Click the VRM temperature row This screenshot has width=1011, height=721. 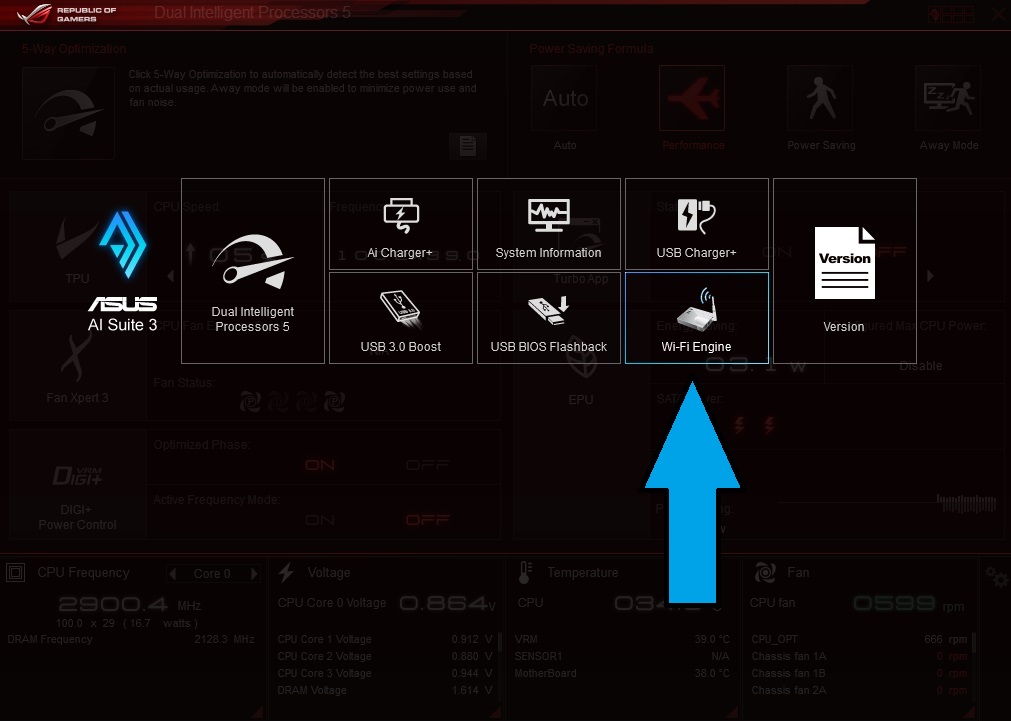click(x=622, y=639)
